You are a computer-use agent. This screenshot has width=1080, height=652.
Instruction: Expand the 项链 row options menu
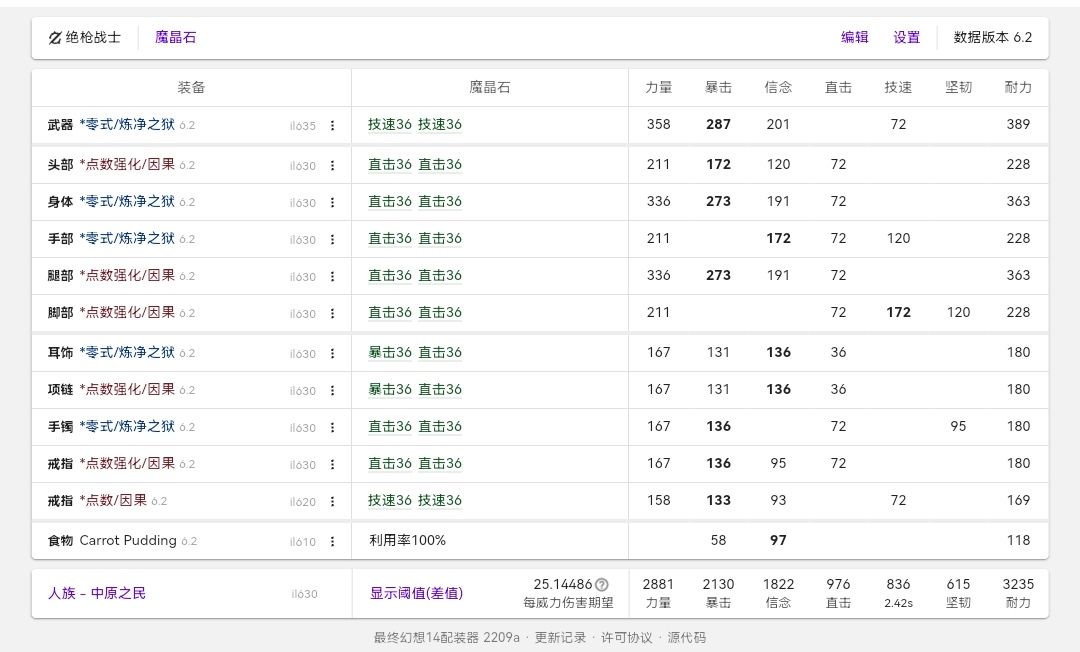(x=333, y=389)
